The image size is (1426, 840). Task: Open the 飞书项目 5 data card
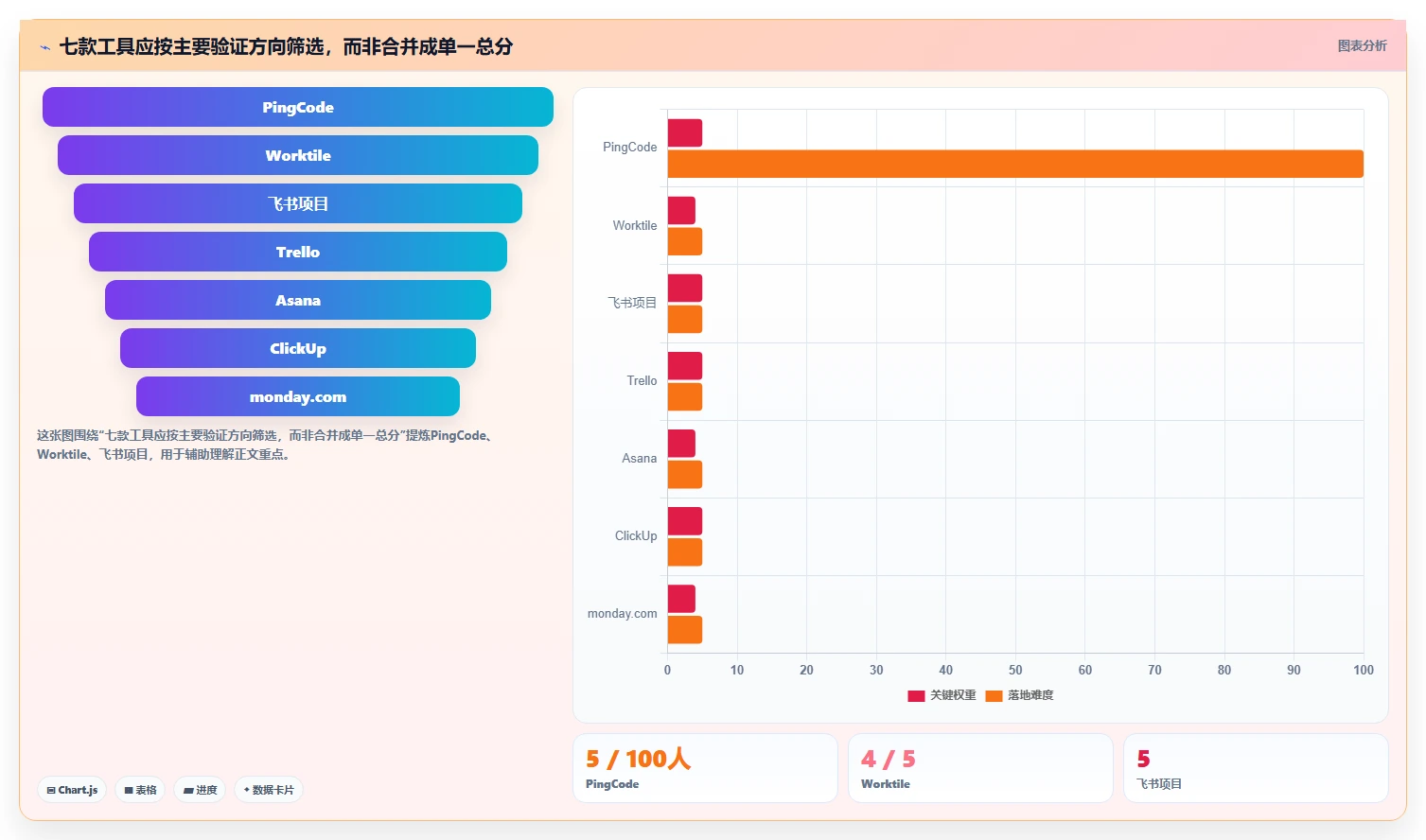point(1256,768)
